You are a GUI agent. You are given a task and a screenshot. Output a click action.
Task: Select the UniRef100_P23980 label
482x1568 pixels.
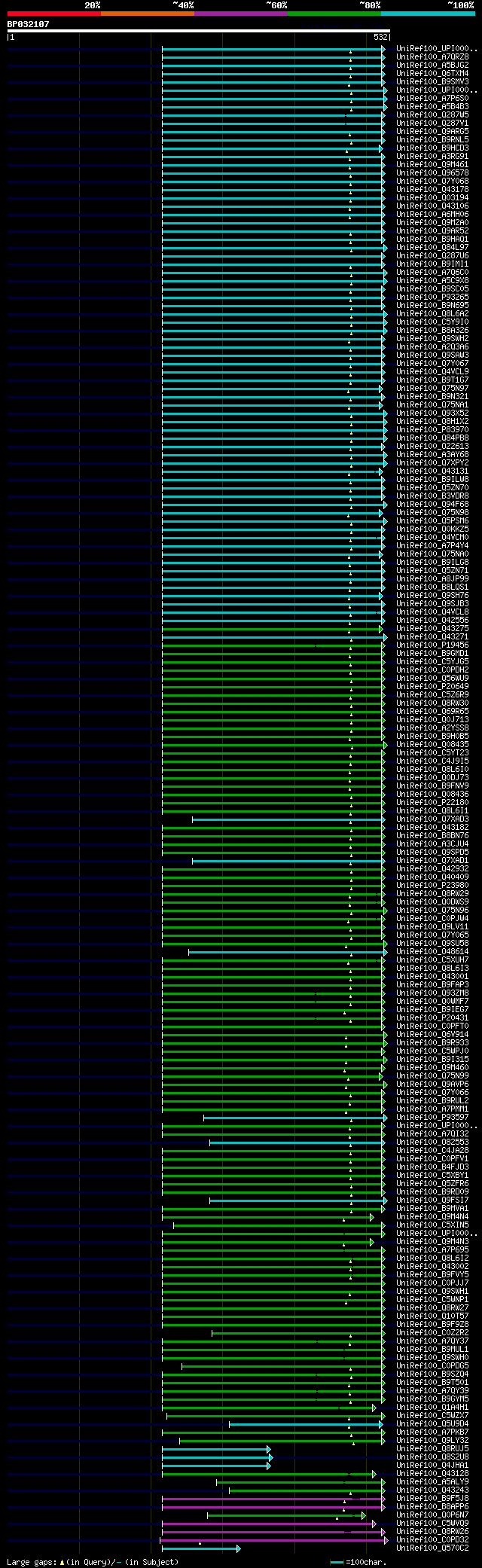[x=432, y=885]
